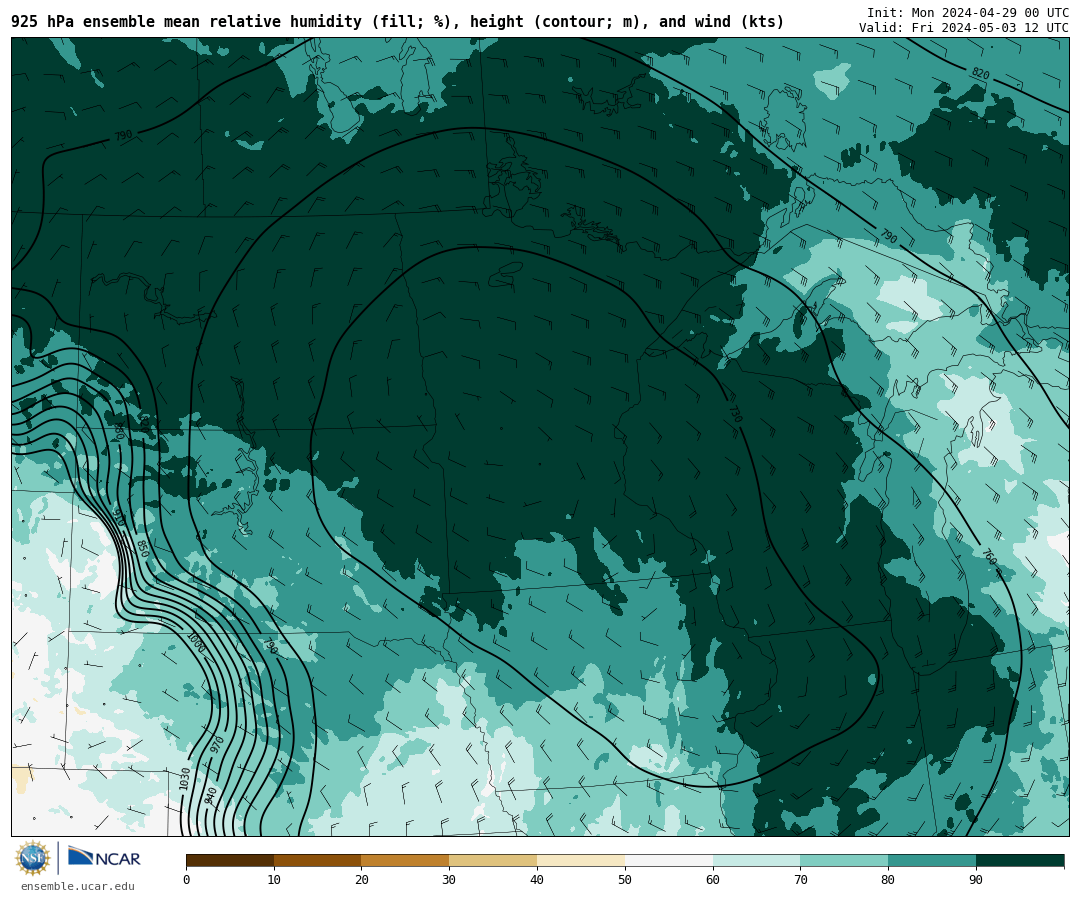Click the colorbar tick label 20
The height and width of the screenshot is (899, 1080).
362,880
